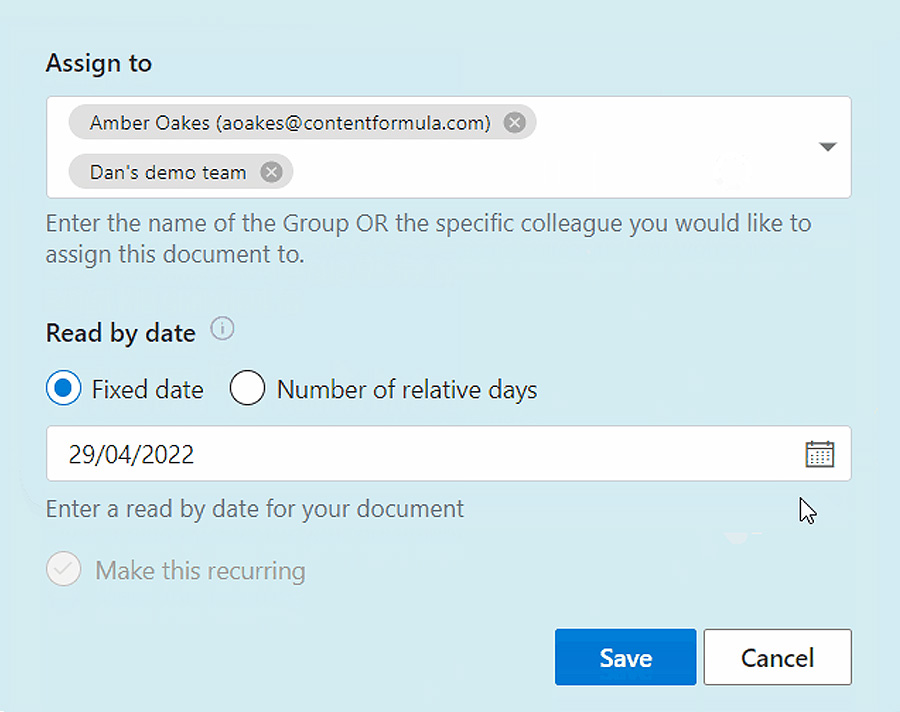The height and width of the screenshot is (712, 900).
Task: Click the Dan's demo team chip label
Action: [x=168, y=172]
